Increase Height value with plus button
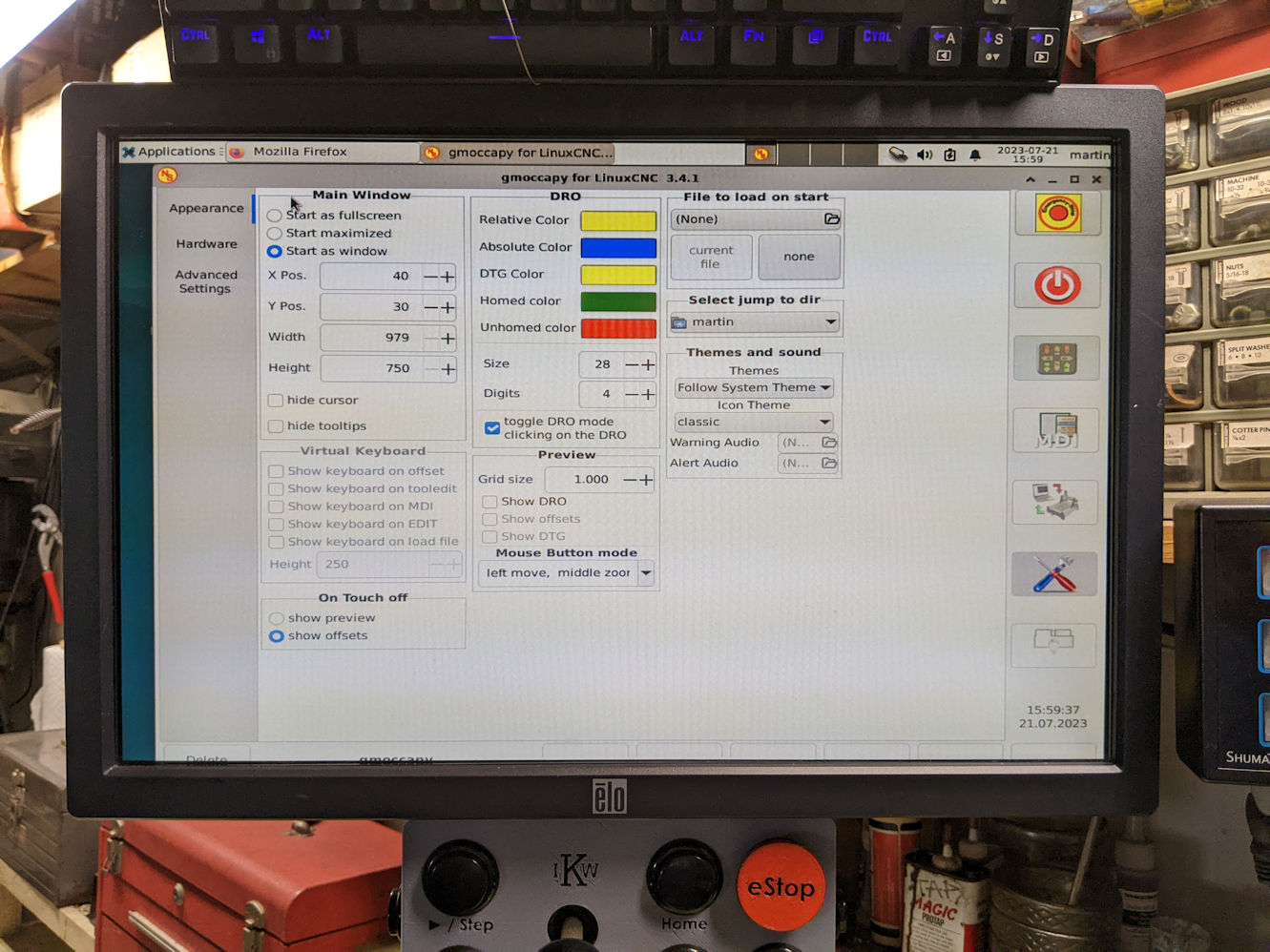Image resolution: width=1270 pixels, height=952 pixels. pyautogui.click(x=448, y=369)
